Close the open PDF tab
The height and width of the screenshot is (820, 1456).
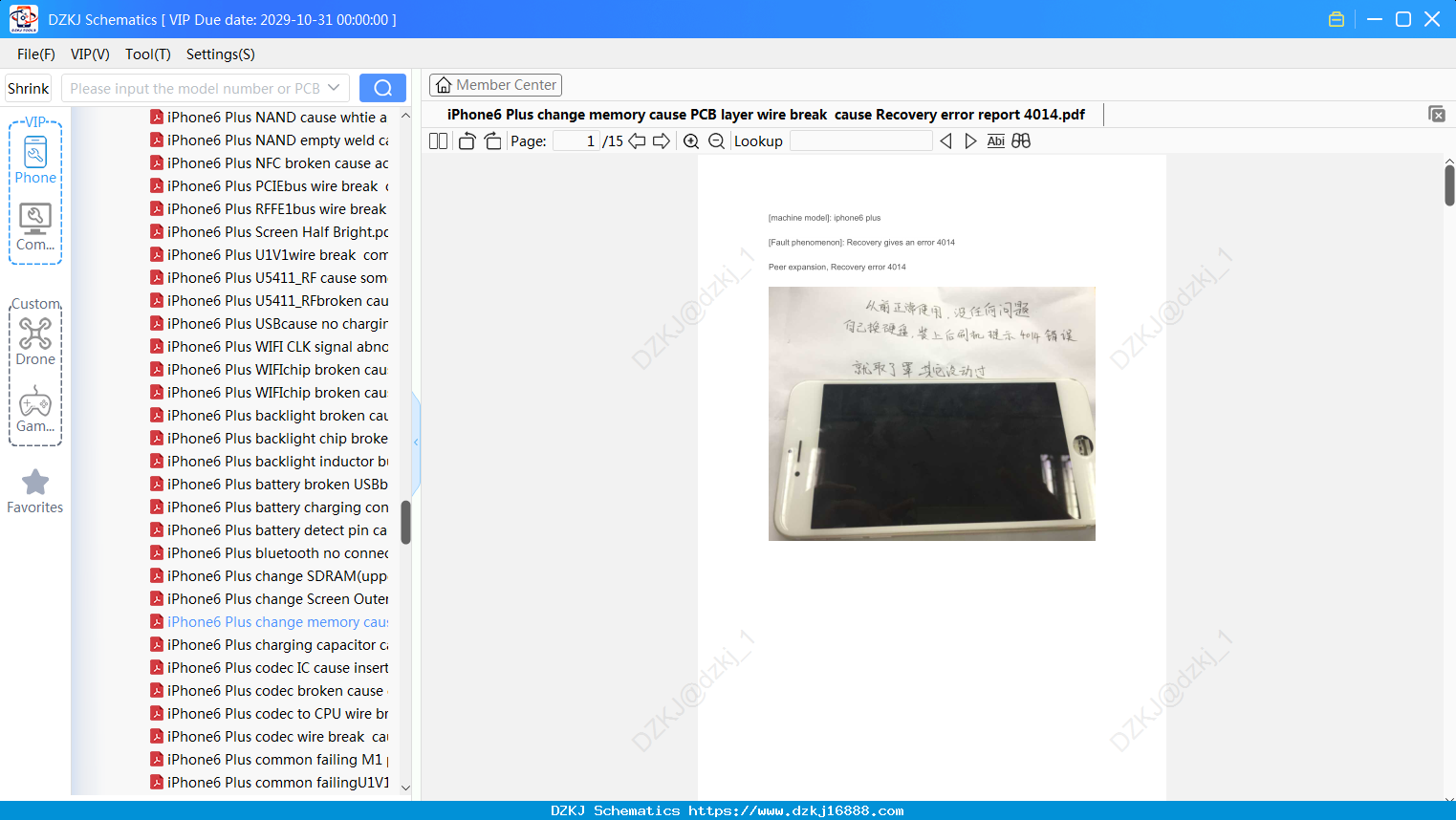point(1436,114)
